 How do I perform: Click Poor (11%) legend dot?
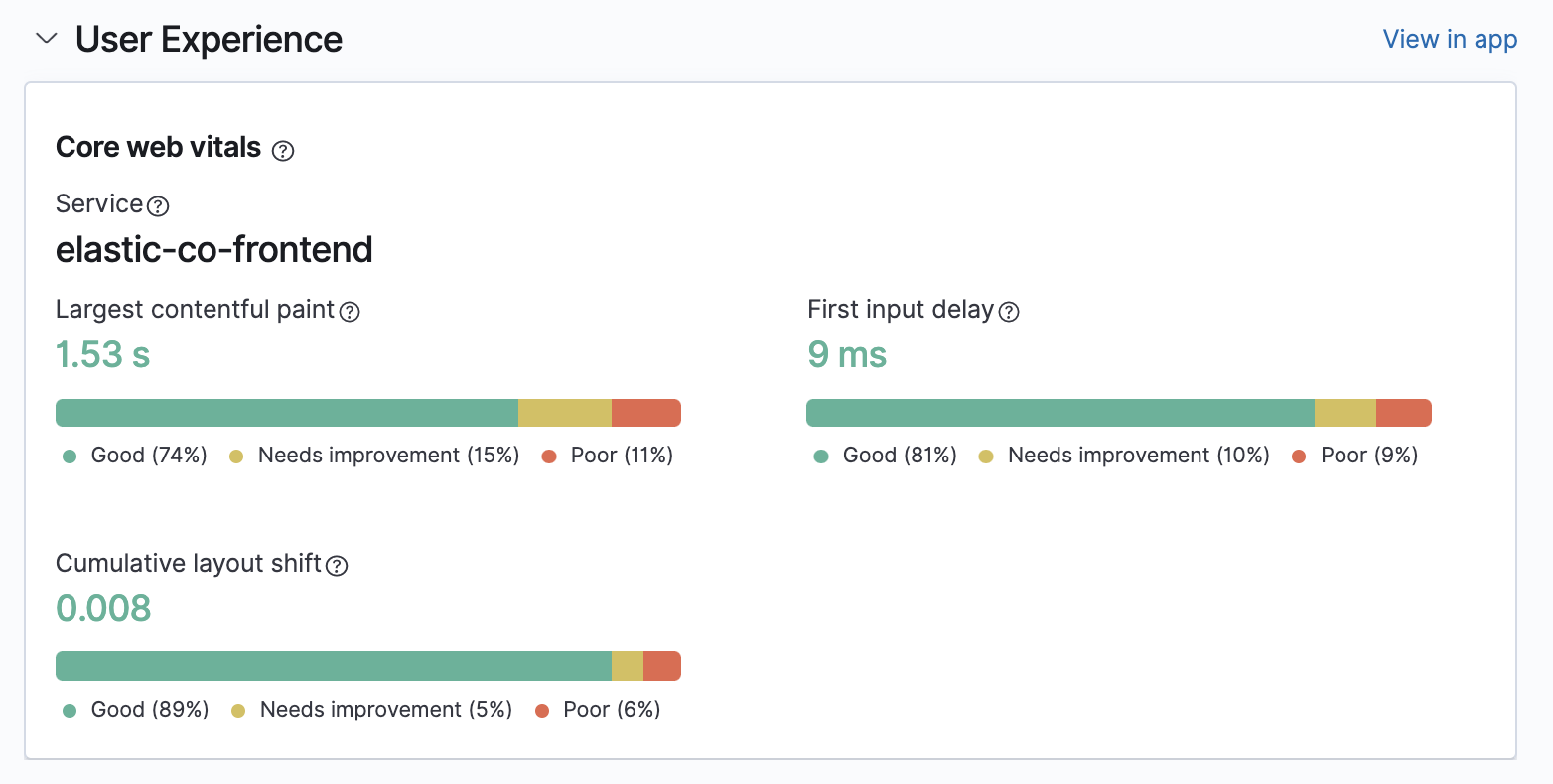pyautogui.click(x=549, y=457)
